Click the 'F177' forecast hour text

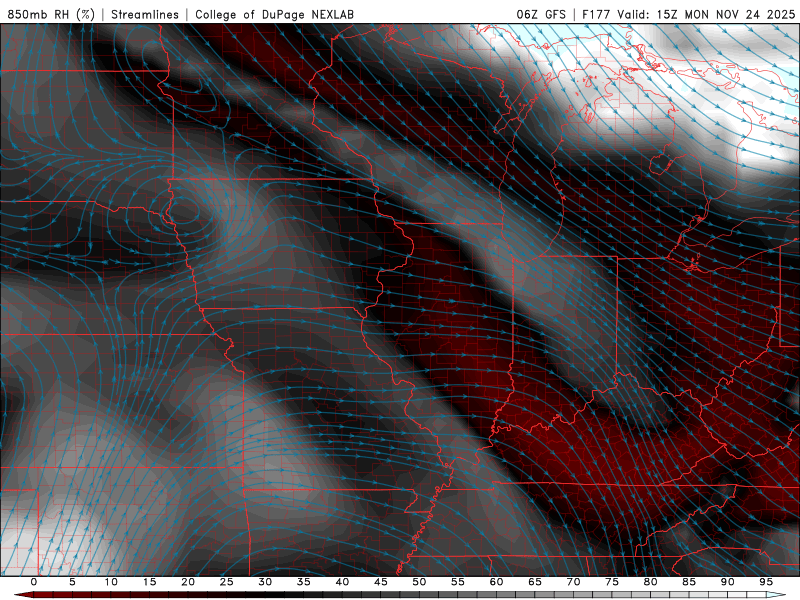click(596, 14)
